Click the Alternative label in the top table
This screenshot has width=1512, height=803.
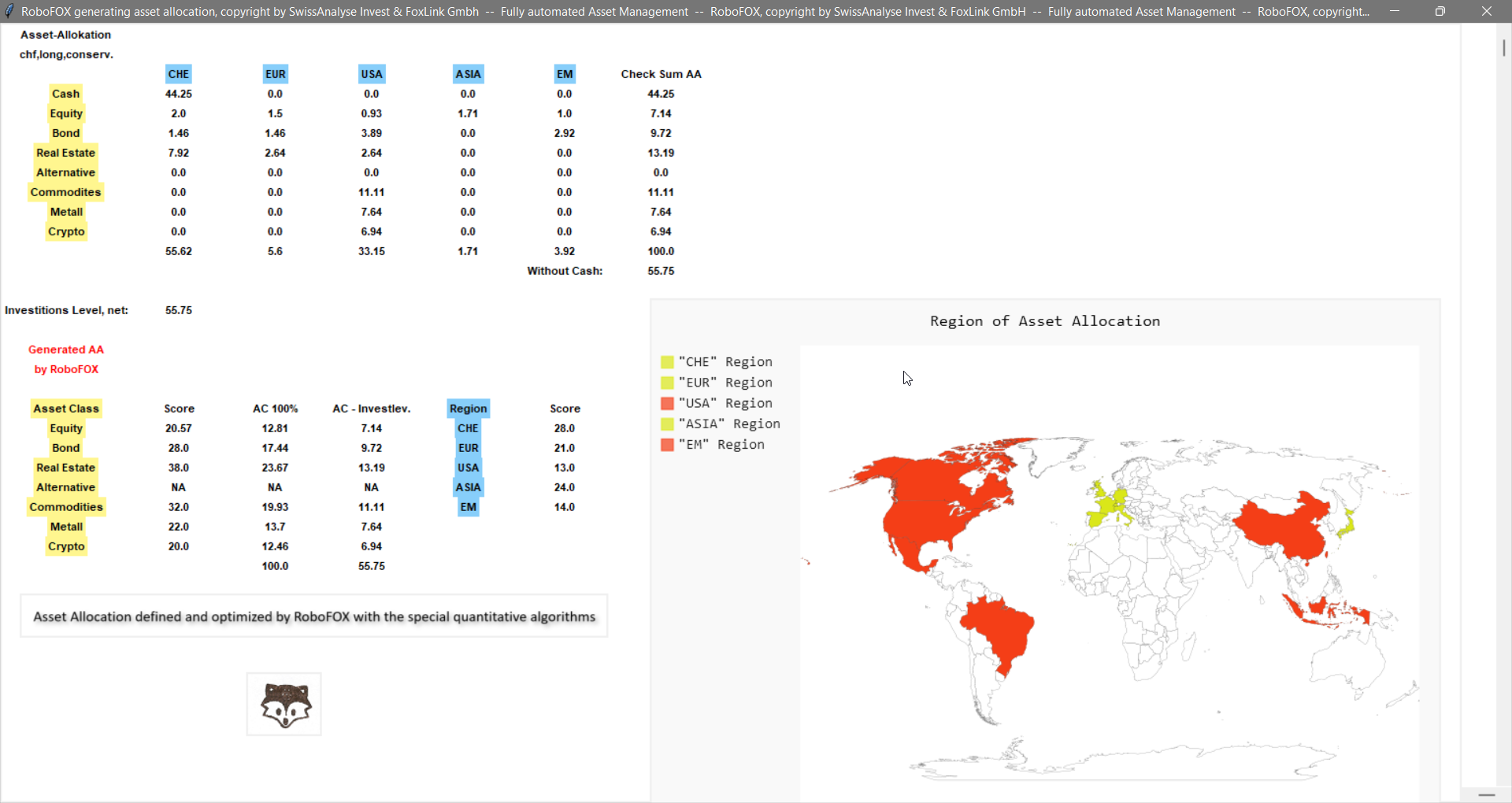[x=66, y=172]
